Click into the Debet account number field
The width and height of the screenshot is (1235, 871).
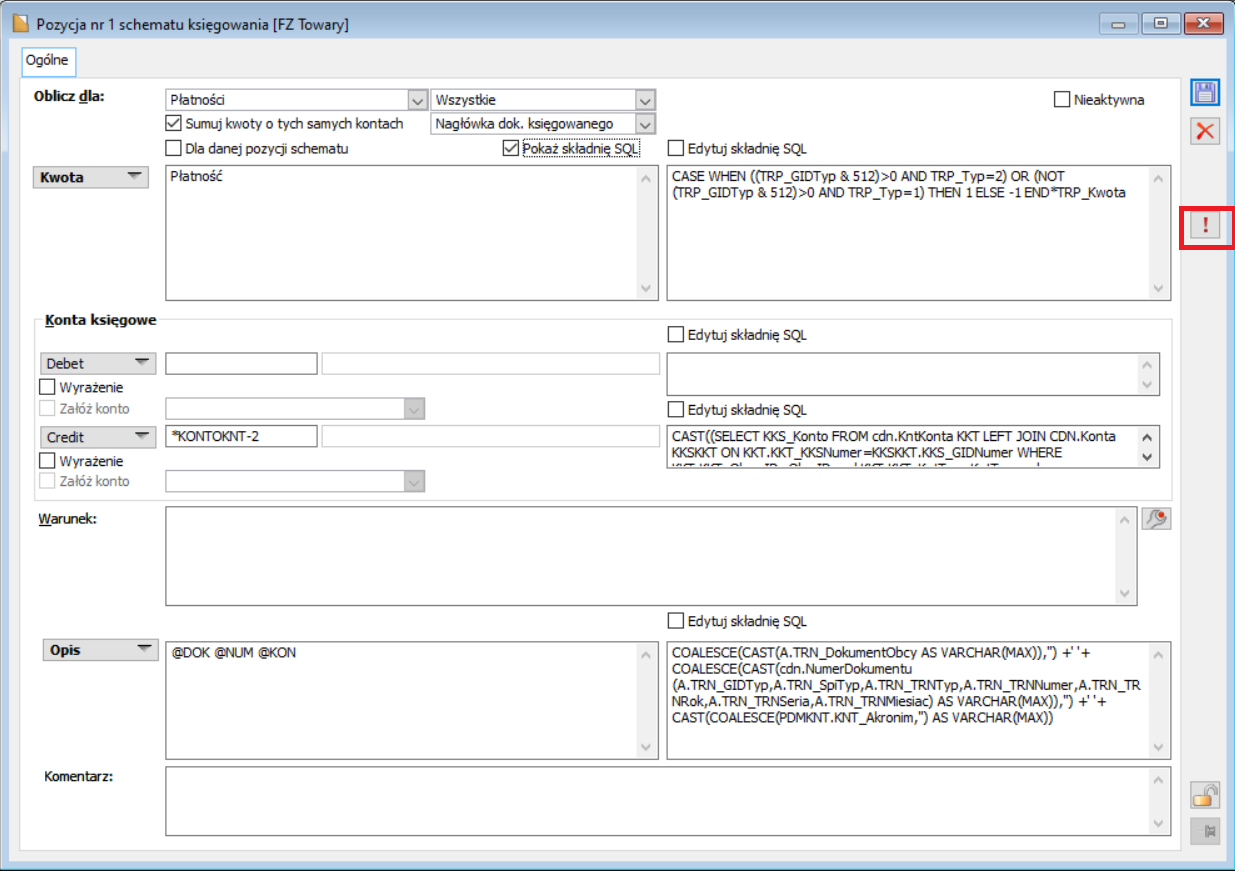241,363
